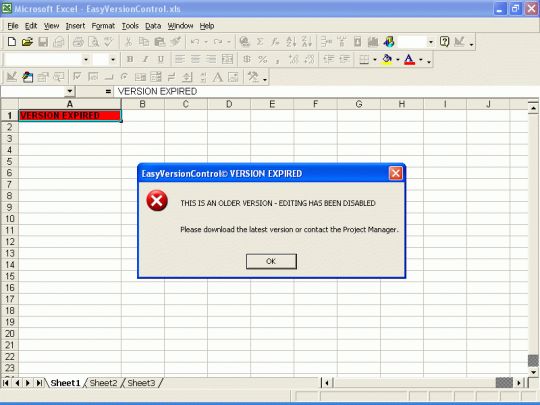Click the Paste Function fx icon

275,42
